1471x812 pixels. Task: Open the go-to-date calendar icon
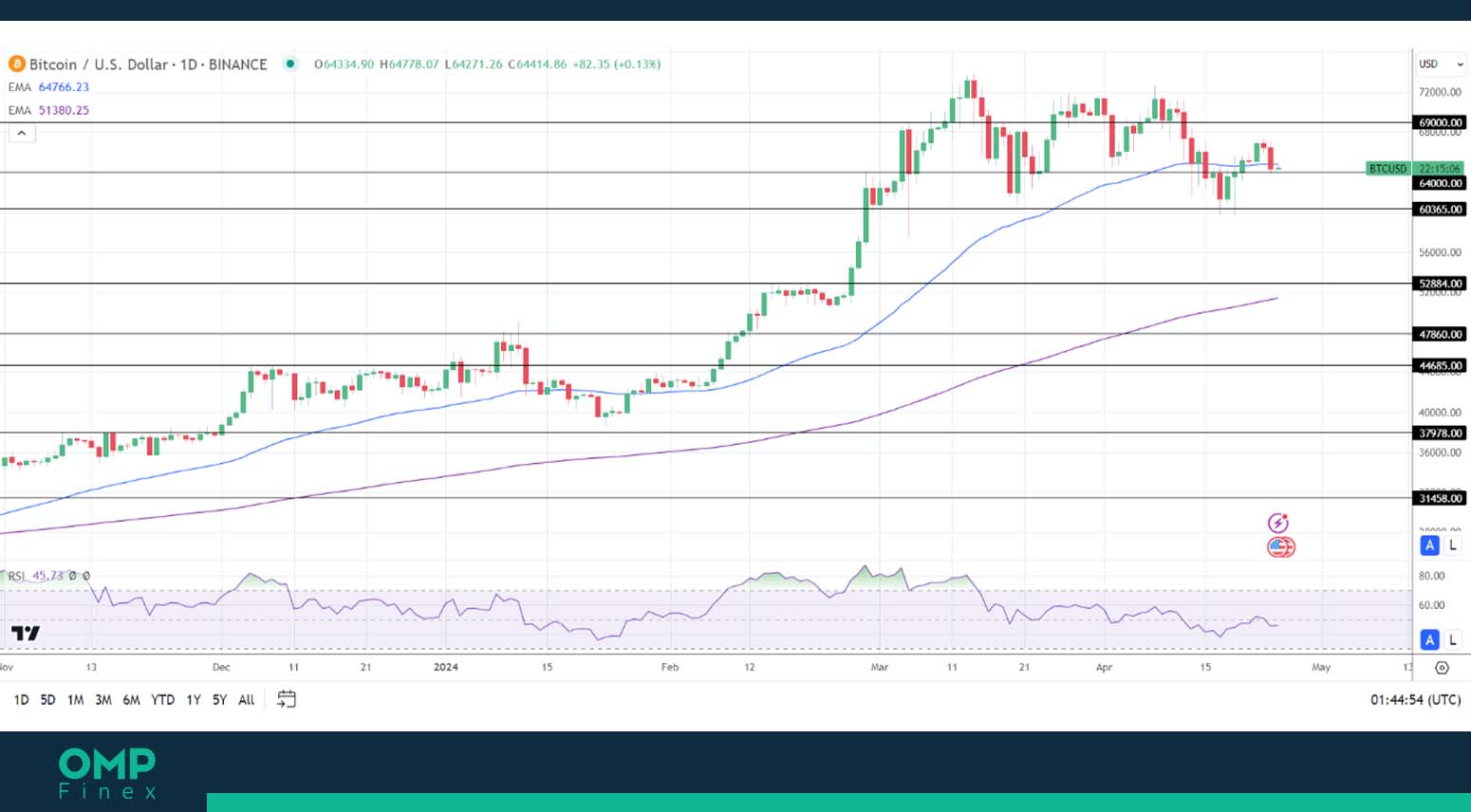pyautogui.click(x=287, y=699)
